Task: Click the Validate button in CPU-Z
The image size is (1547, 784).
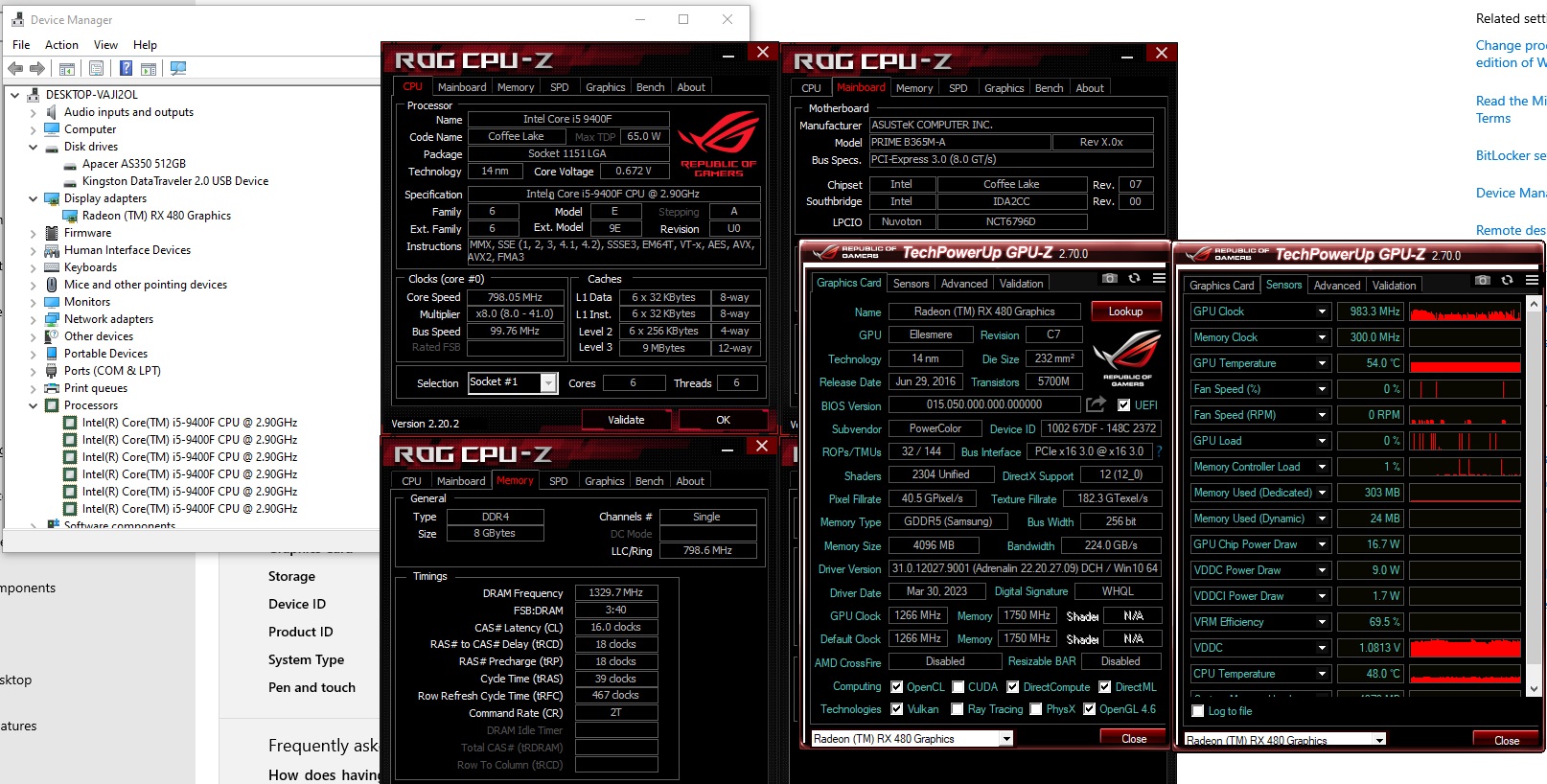Action: click(626, 420)
